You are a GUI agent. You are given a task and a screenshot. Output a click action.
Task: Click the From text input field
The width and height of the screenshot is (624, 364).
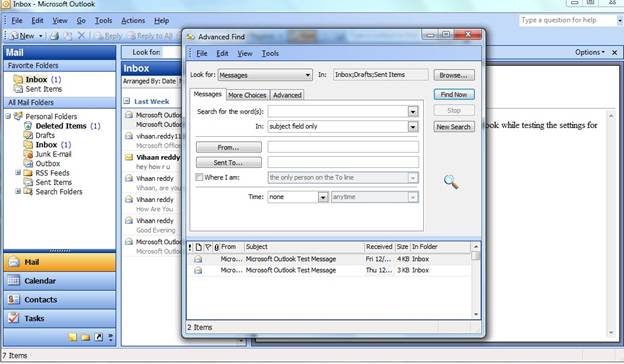click(x=343, y=147)
